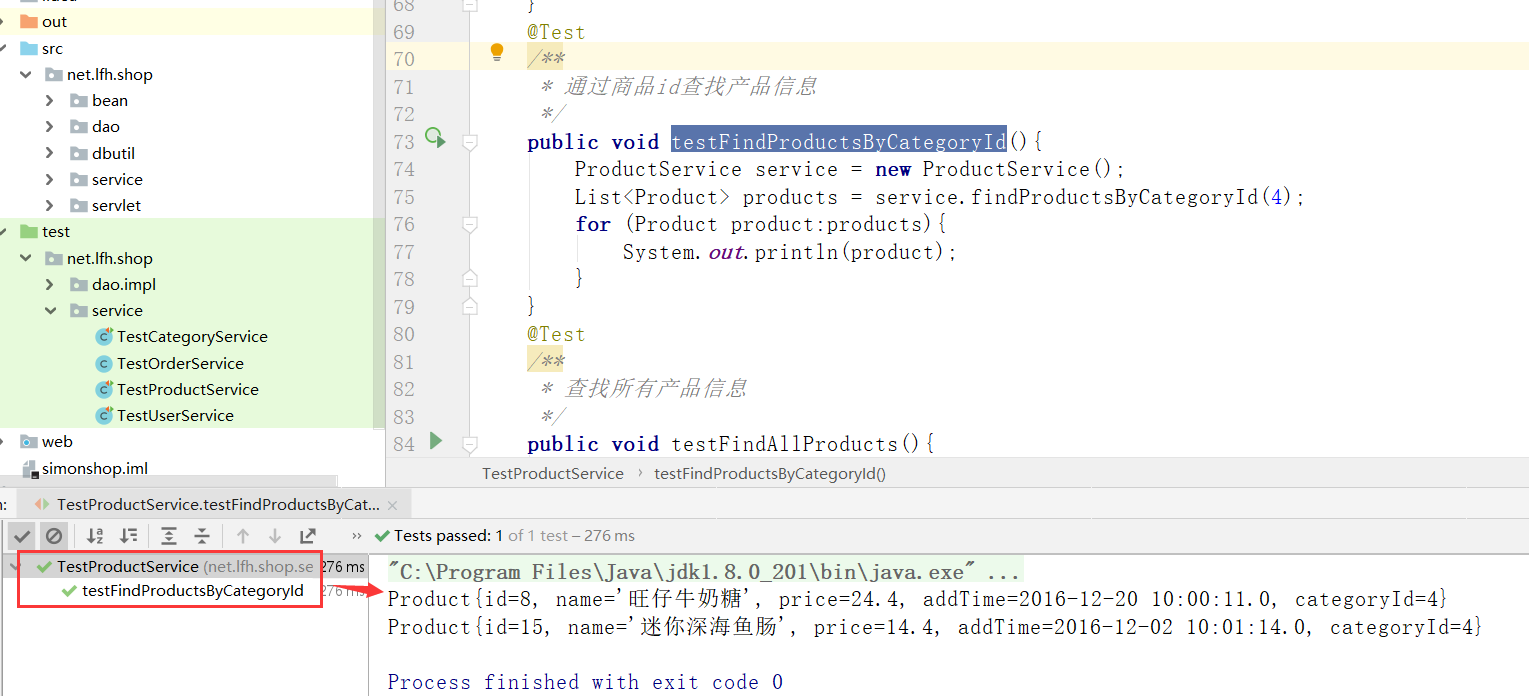Open TestCategoryService in project tree
This screenshot has width=1529, height=696.
click(x=192, y=337)
